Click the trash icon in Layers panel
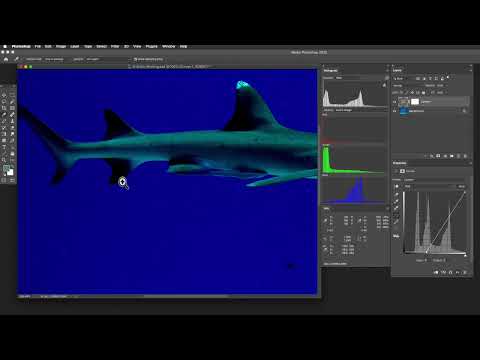Screen dimensions: 480x360 point(465,156)
